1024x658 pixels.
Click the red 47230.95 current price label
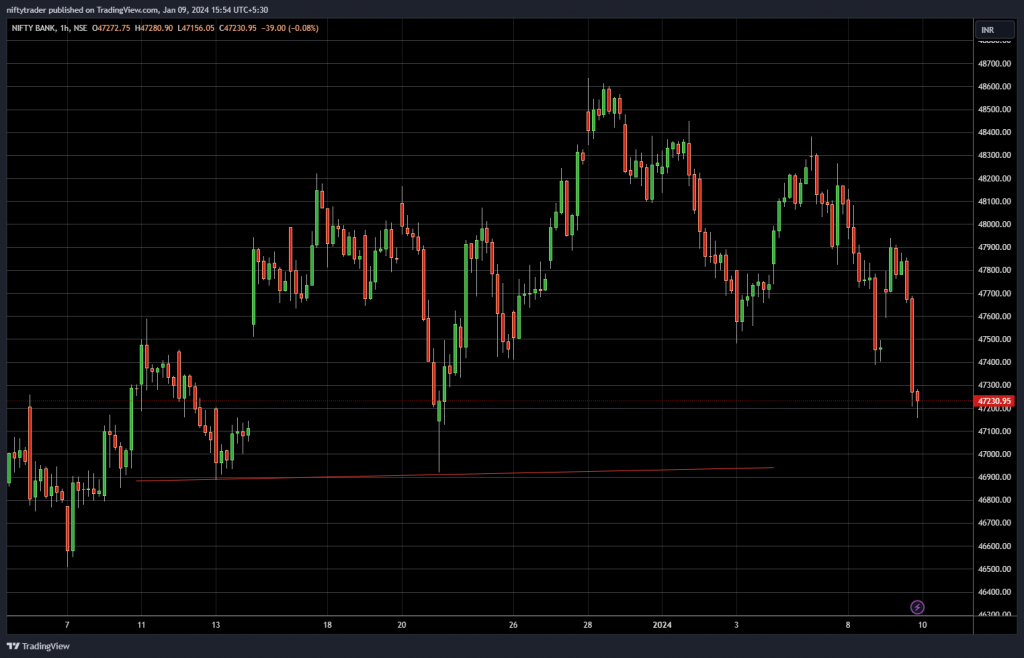coord(994,401)
